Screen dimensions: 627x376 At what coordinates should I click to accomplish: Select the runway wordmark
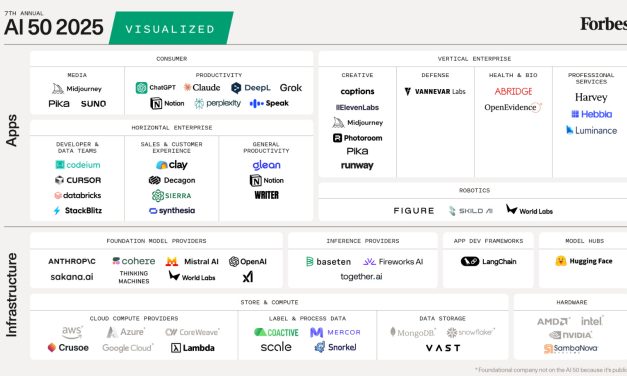[357, 165]
